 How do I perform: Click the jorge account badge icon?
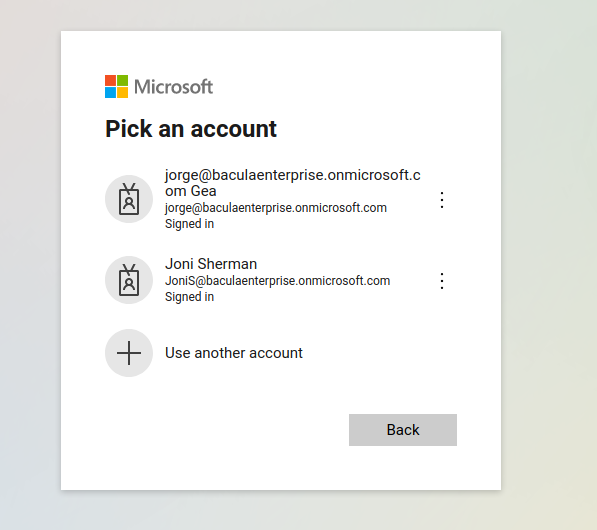point(129,199)
